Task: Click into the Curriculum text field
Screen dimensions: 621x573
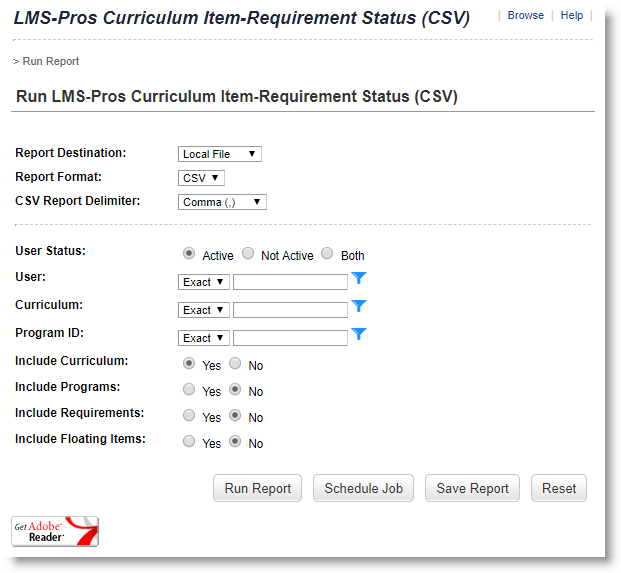Action: [x=290, y=310]
